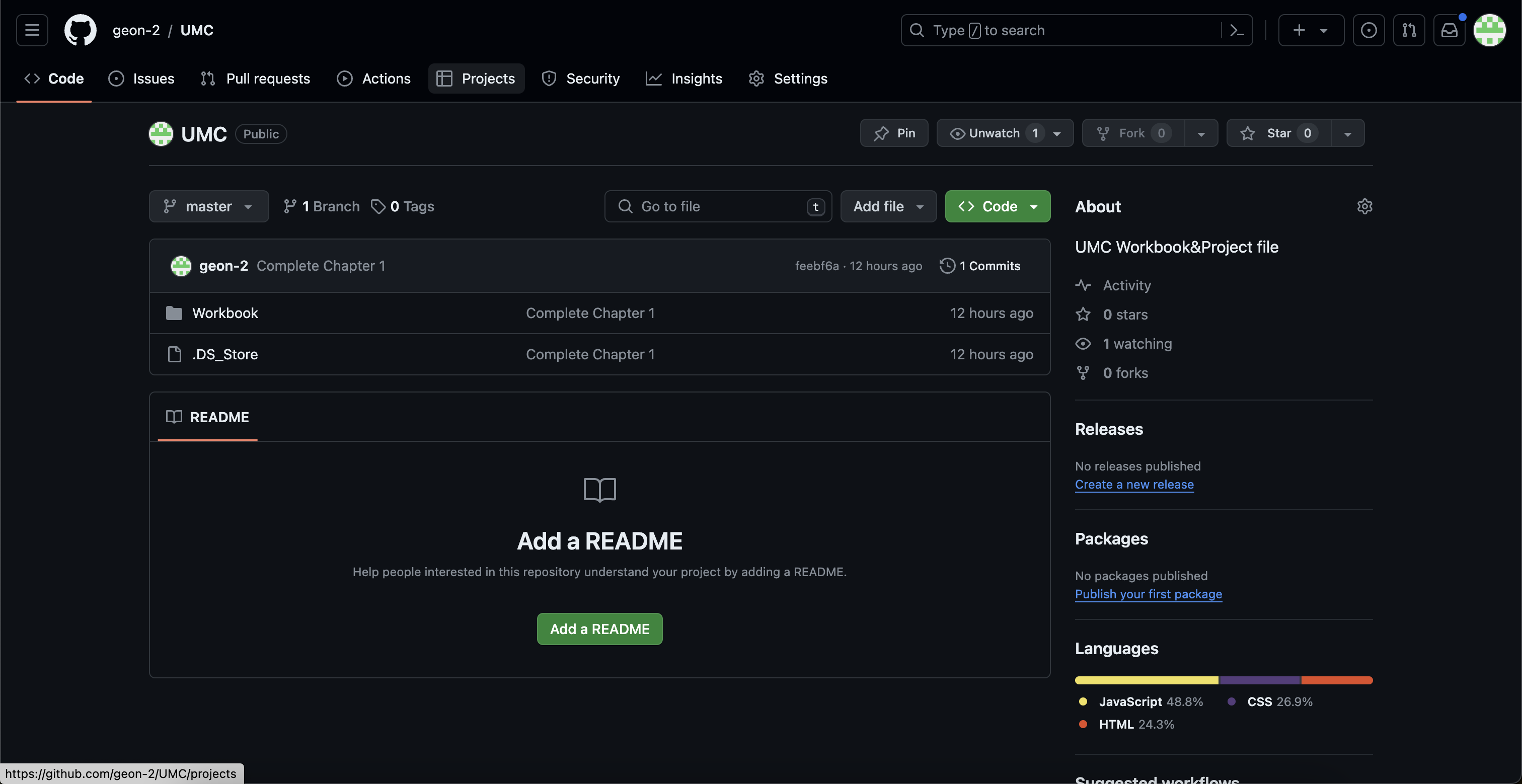Open the hamburger navigation menu

[x=32, y=30]
